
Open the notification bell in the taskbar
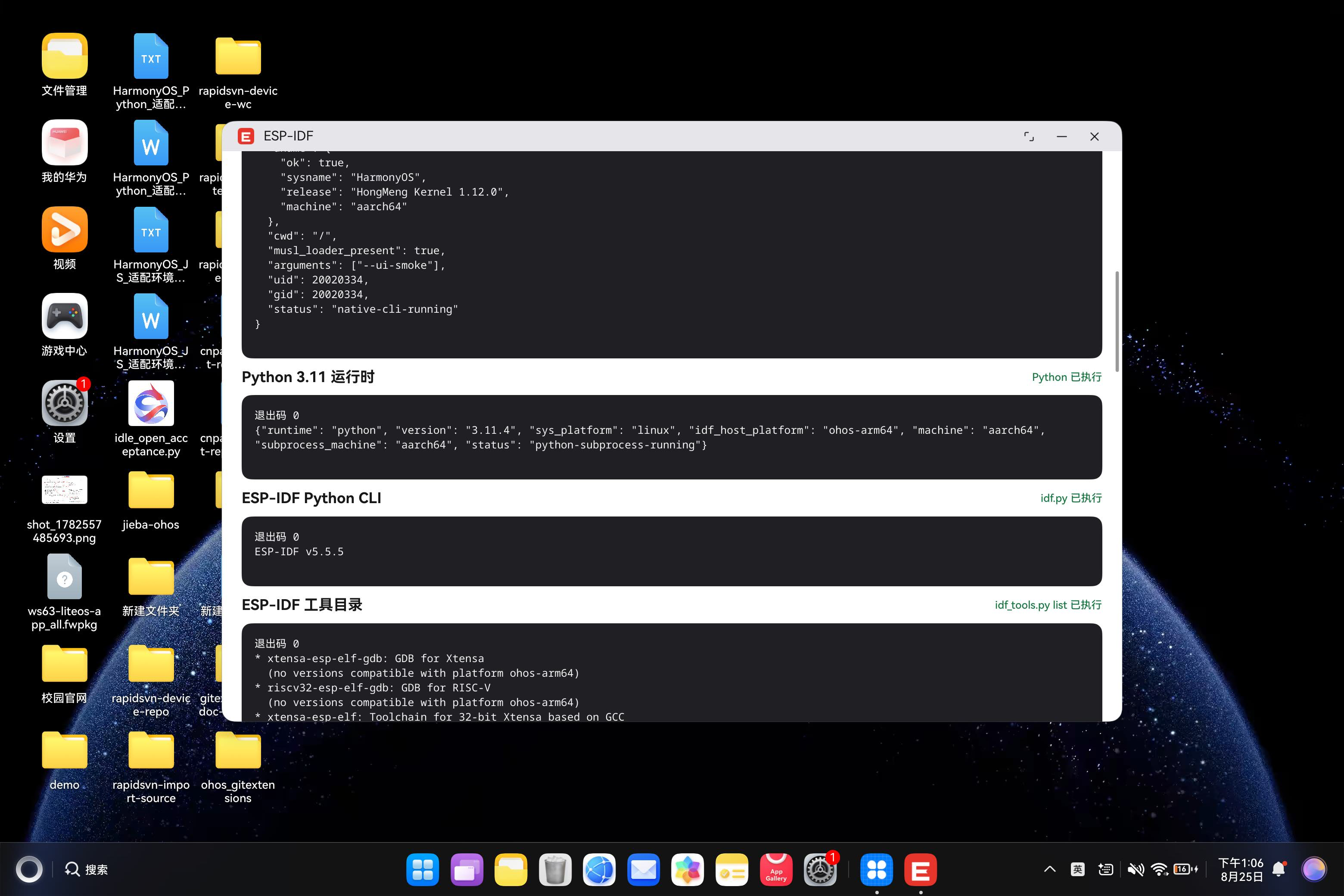click(1279, 869)
